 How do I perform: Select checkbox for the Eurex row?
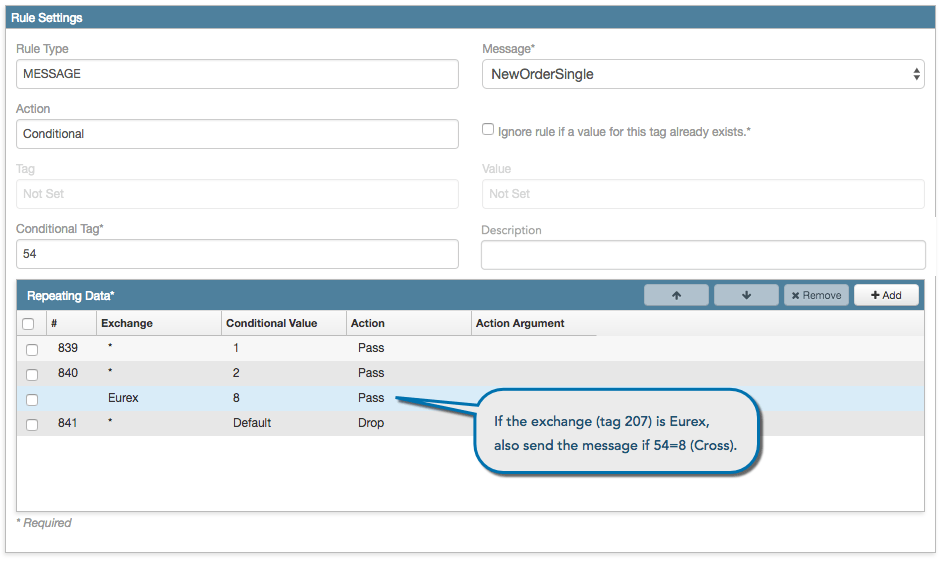coord(32,399)
